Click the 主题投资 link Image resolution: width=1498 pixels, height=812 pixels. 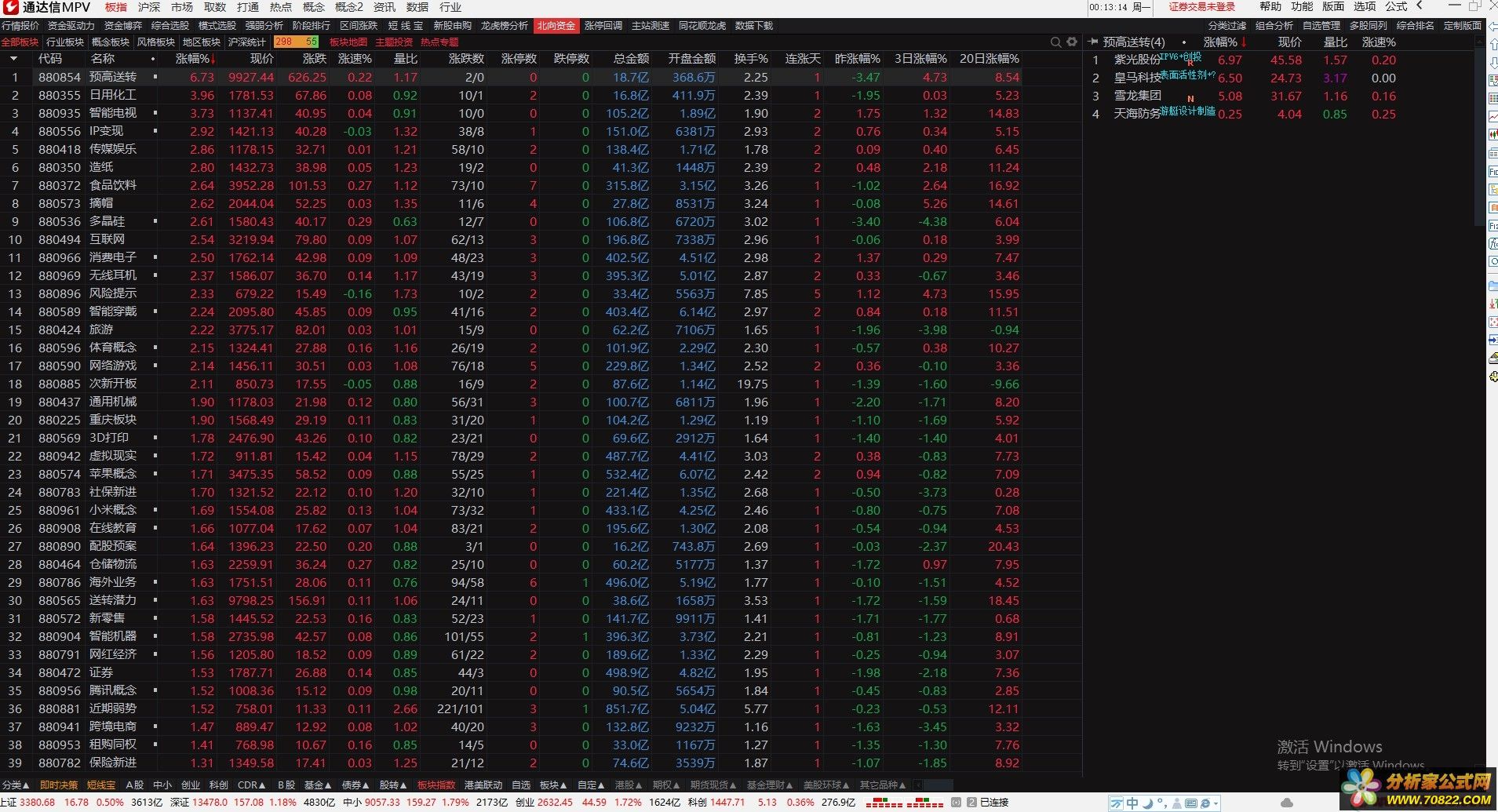tap(394, 42)
